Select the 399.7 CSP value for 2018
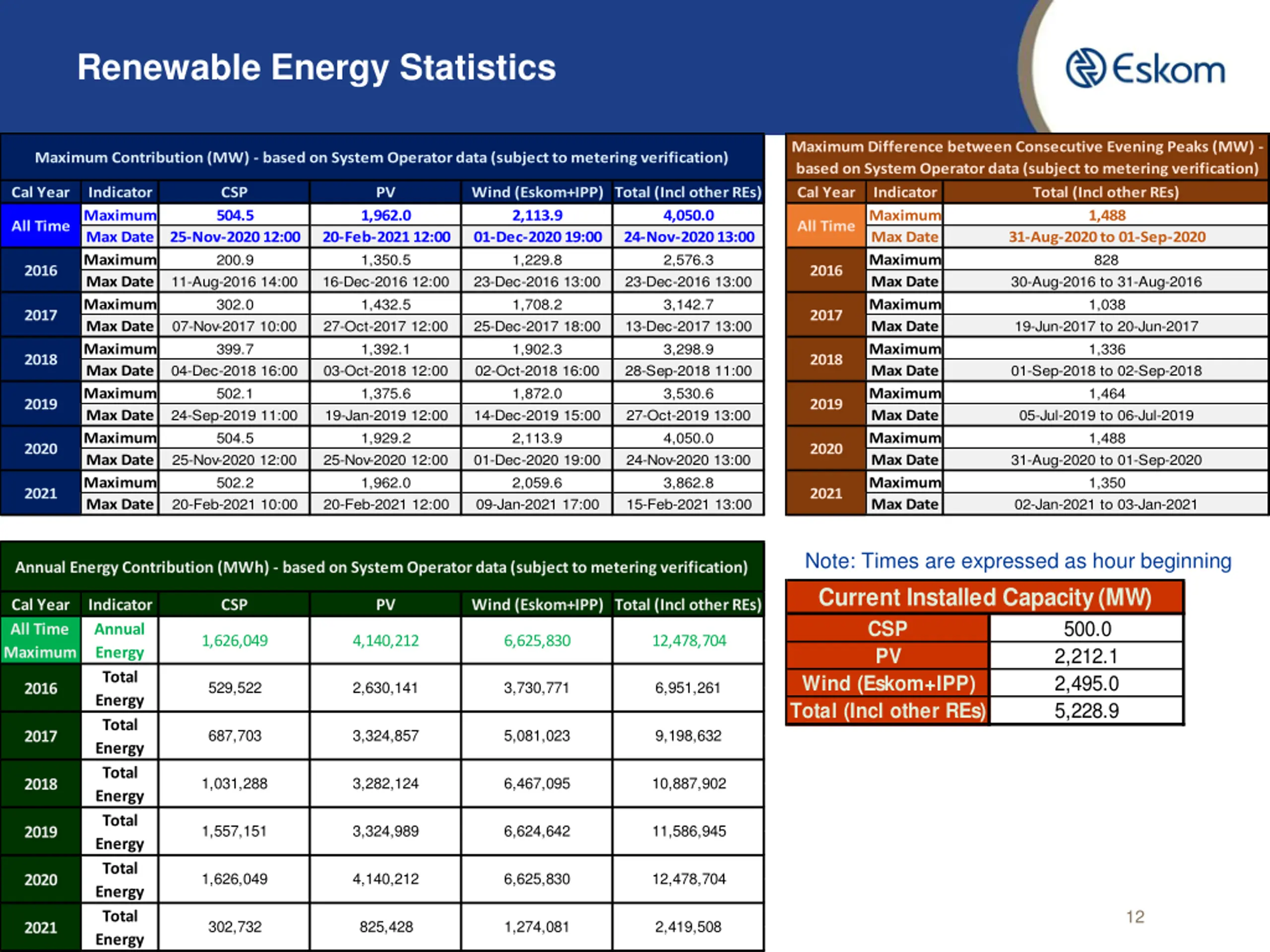1270x952 pixels. [x=235, y=350]
